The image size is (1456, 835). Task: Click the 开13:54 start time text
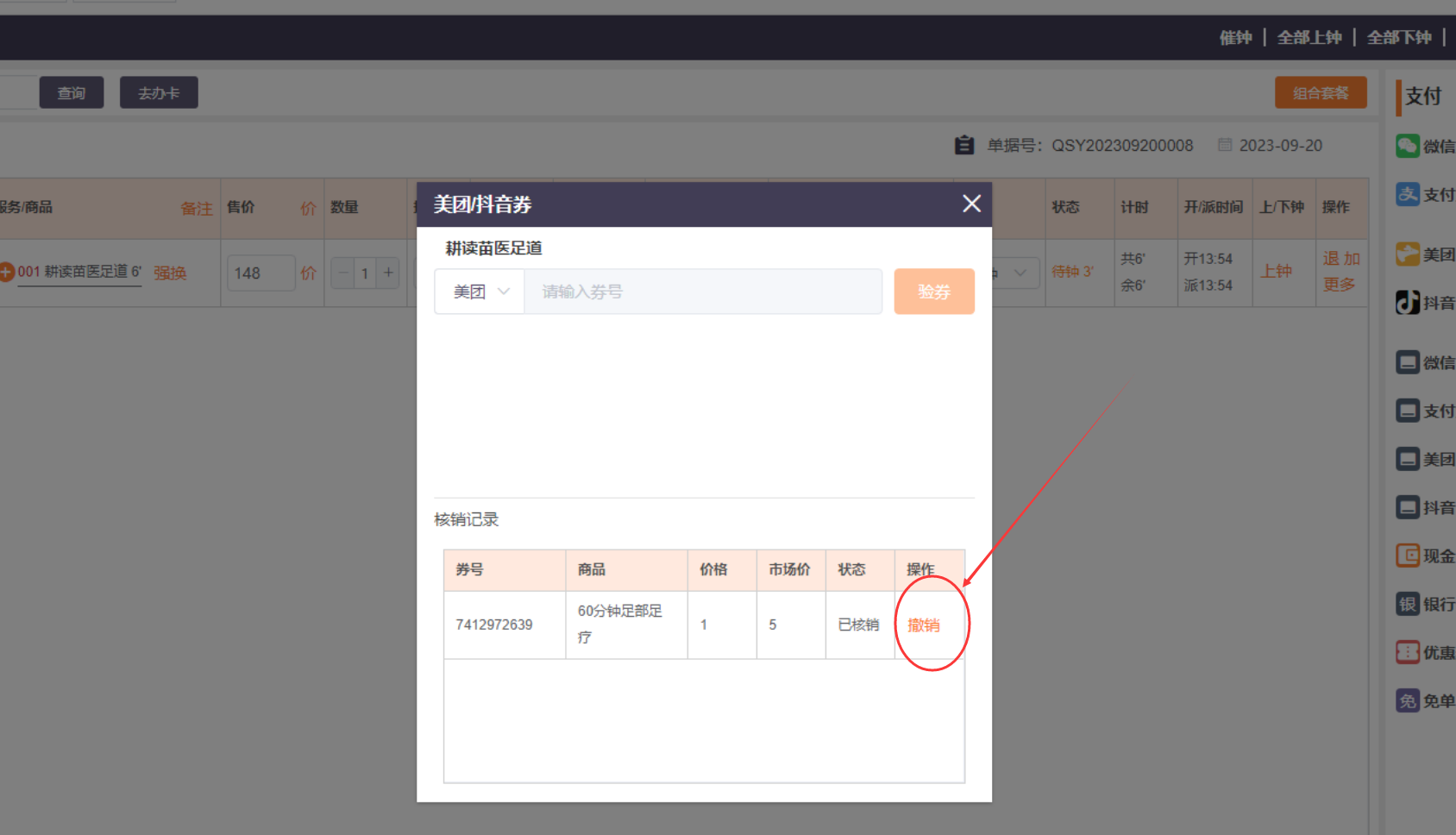pos(1208,259)
